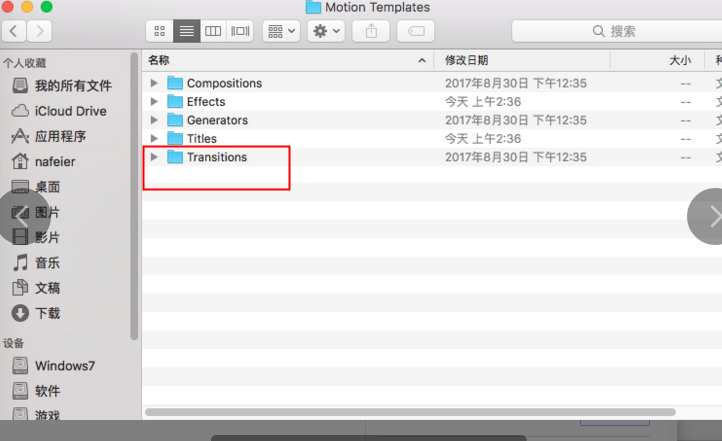Click the Share toolbar button
The height and width of the screenshot is (441, 722).
pos(371,31)
